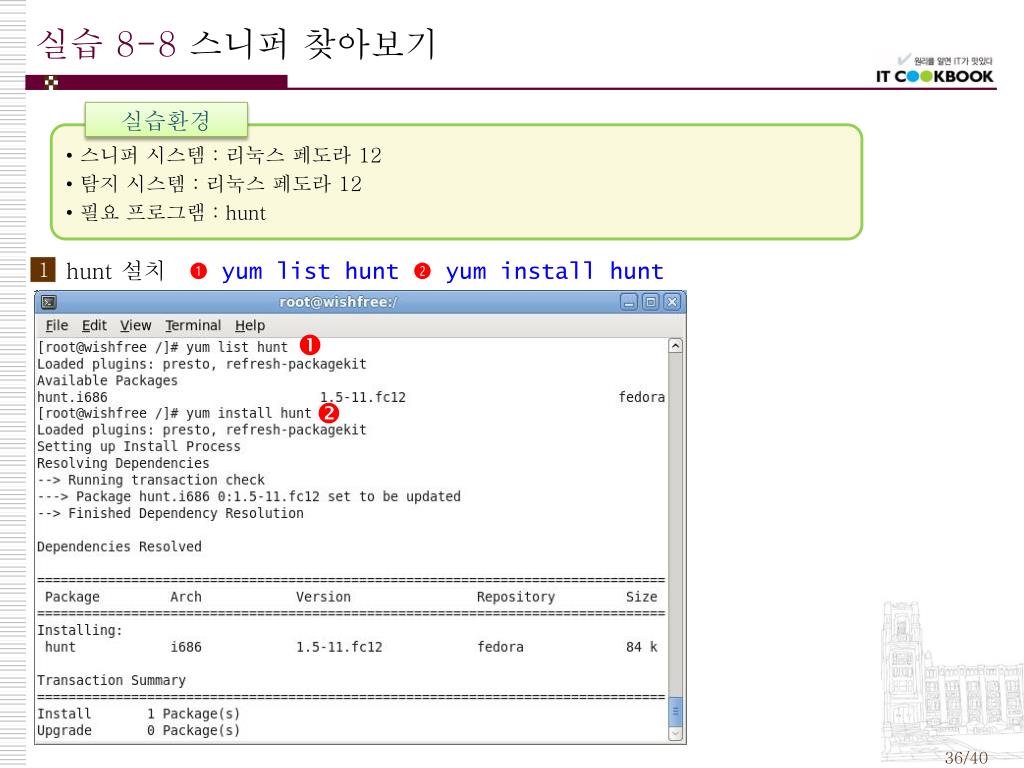Screen dimensions: 1024x768
Task: Click the 'Repository' column header
Action: click(x=516, y=597)
